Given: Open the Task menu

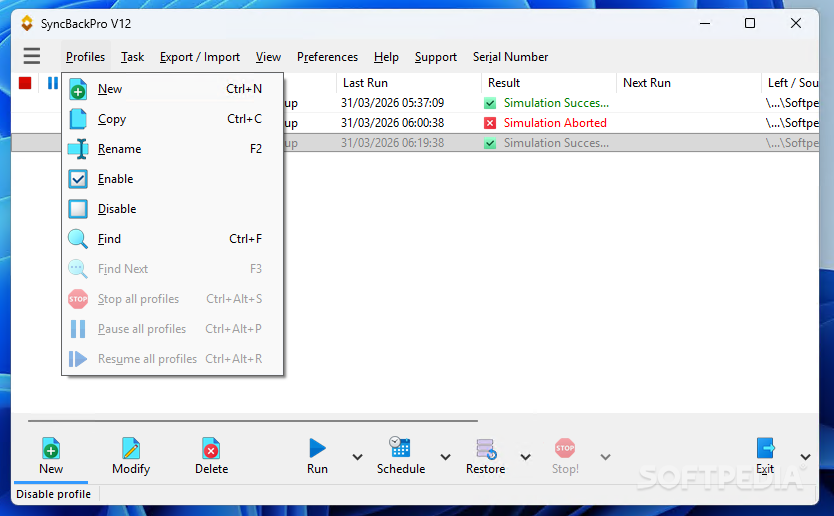Looking at the screenshot, I should pyautogui.click(x=132, y=57).
